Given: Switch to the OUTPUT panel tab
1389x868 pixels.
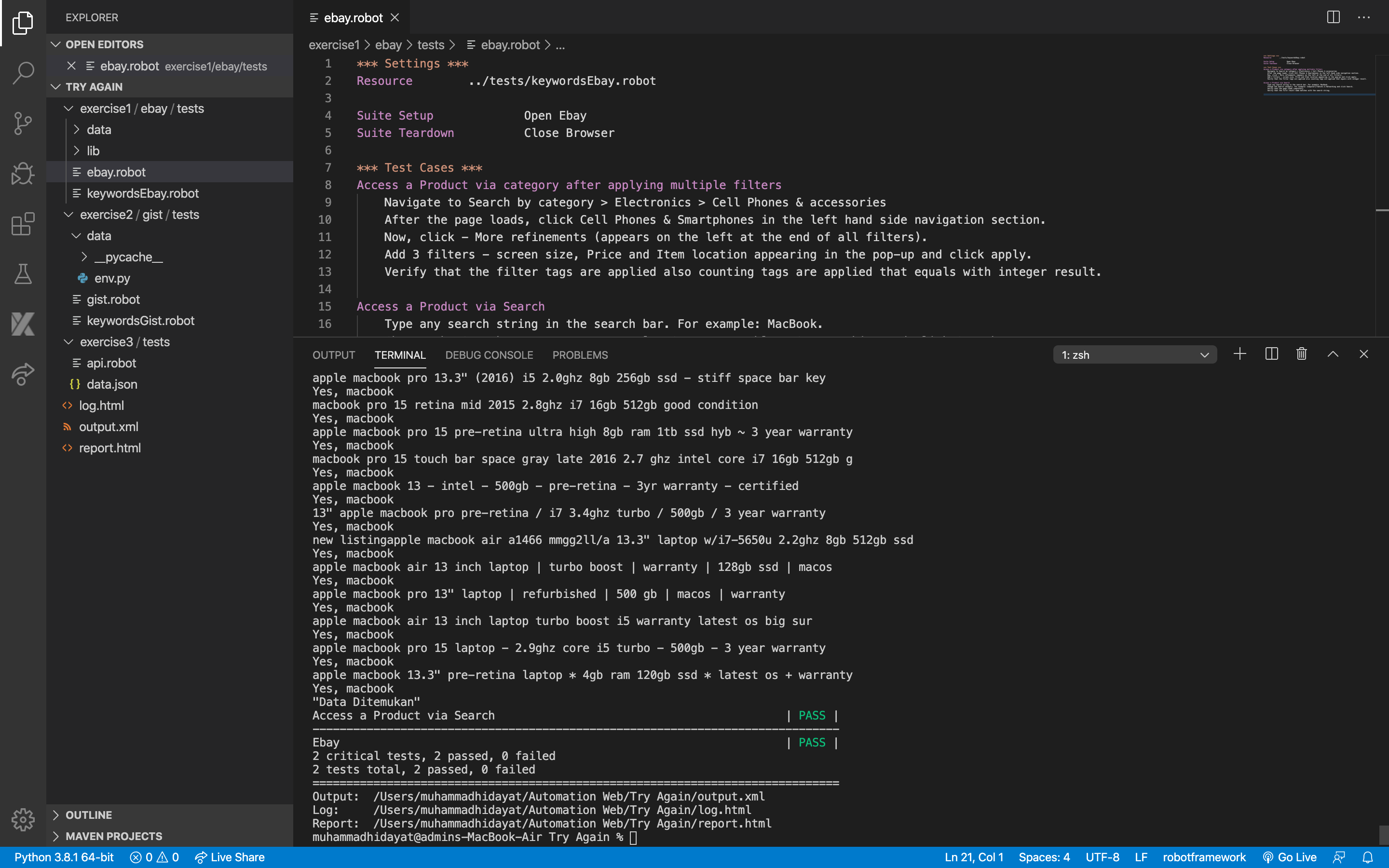Looking at the screenshot, I should point(333,355).
